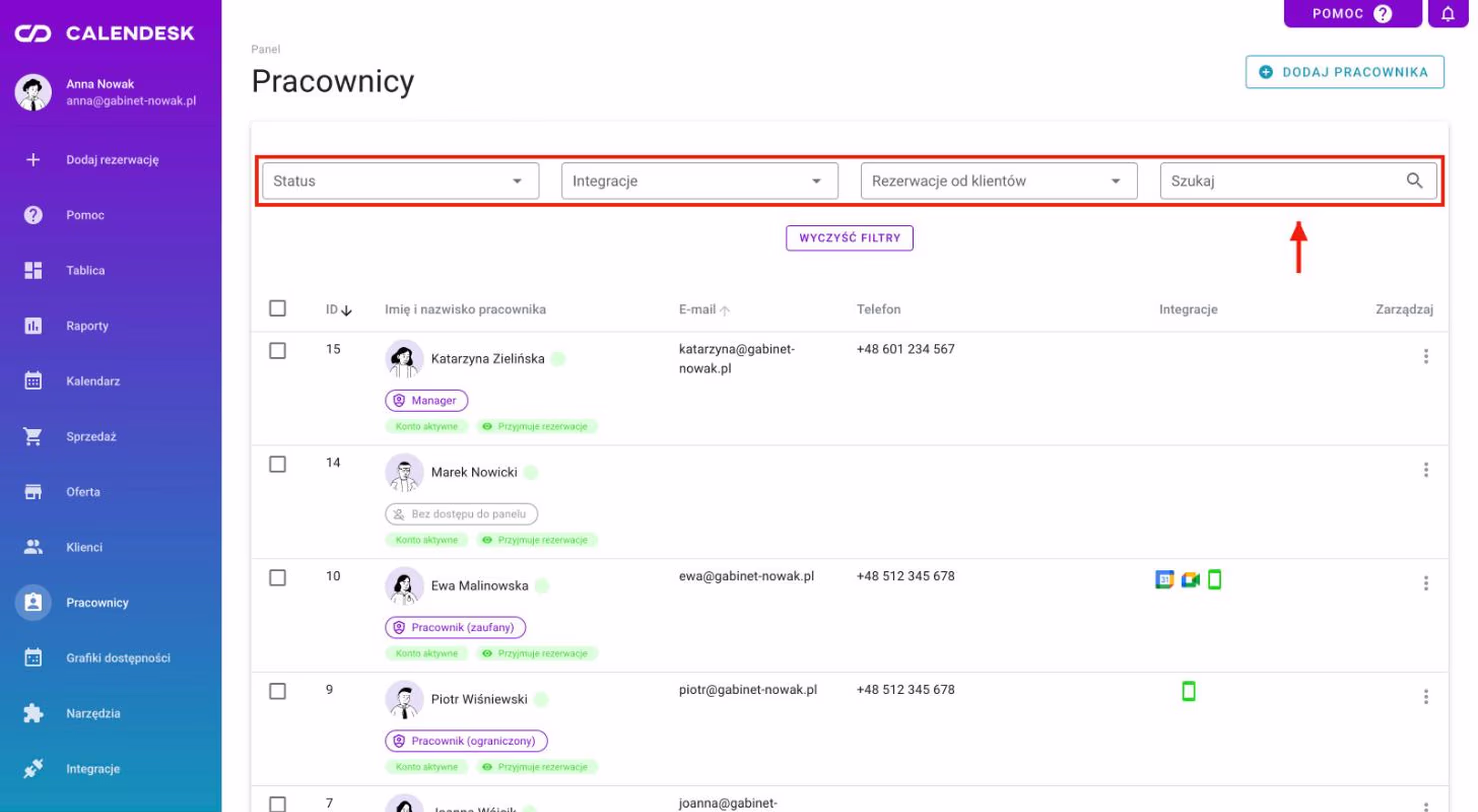Screen dimensions: 1478x812
Task: Click Google Meet icon in Ewa Malinowska row
Action: click(1190, 579)
